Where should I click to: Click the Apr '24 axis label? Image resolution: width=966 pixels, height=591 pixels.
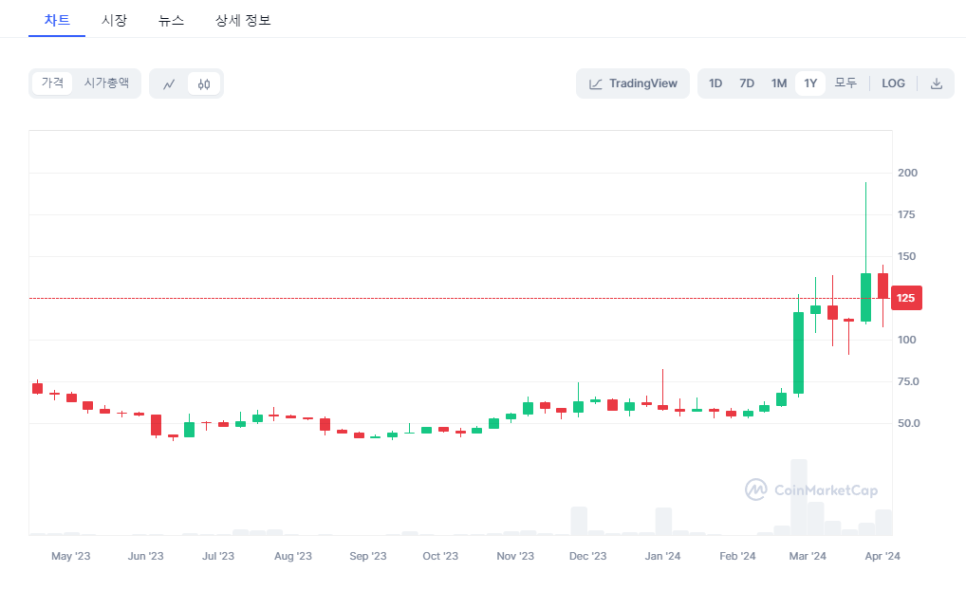click(x=882, y=556)
